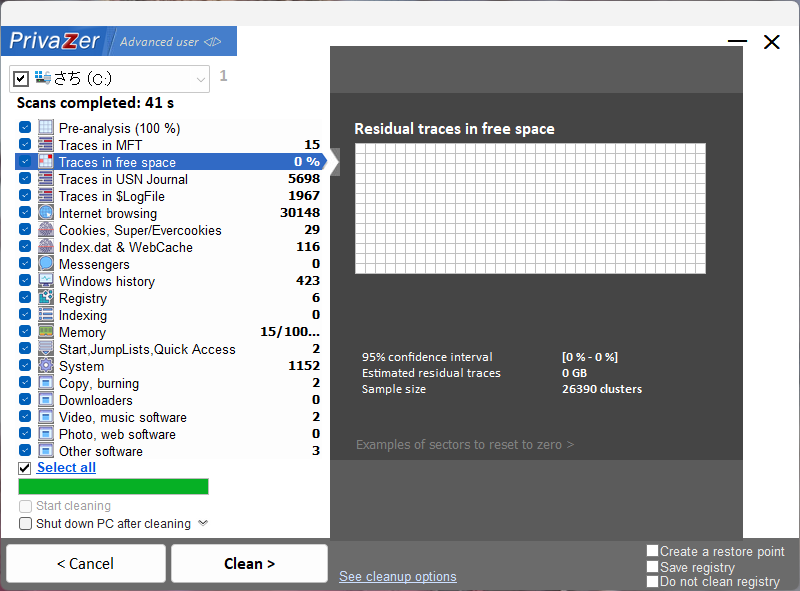Click the Traces in free space icon

[46, 161]
